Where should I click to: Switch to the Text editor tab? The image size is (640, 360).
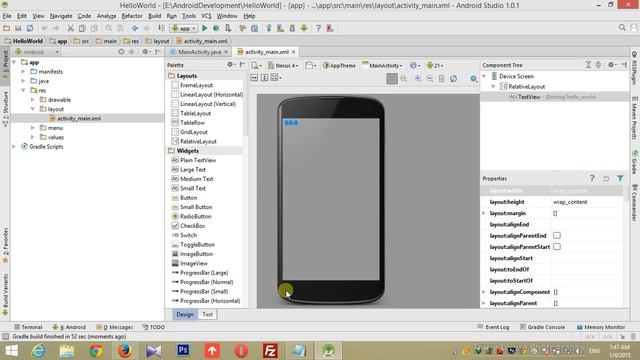coord(207,314)
